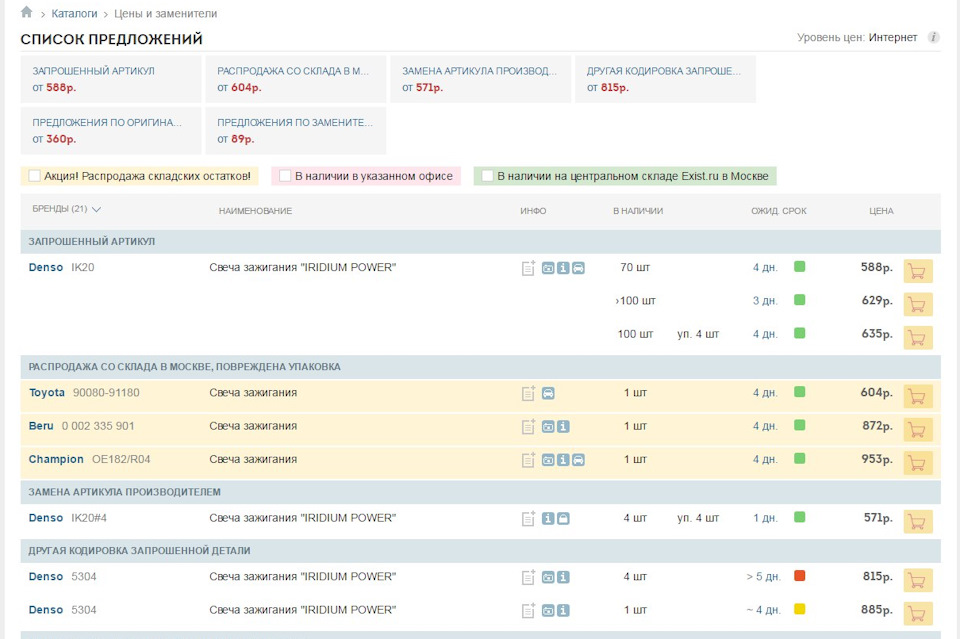Image resolution: width=960 pixels, height=639 pixels.
Task: Add the Denso IK20 588р. offer to cart
Action: (918, 271)
